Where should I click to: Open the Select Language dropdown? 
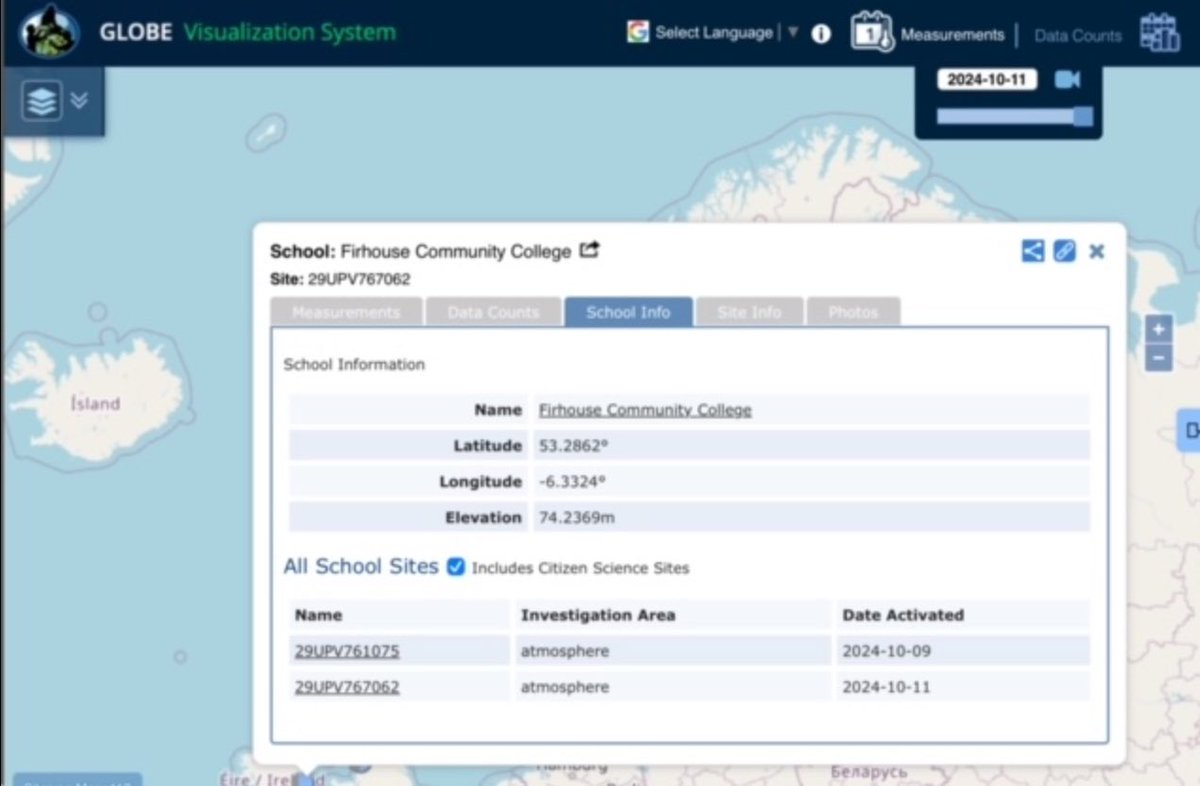click(x=714, y=33)
